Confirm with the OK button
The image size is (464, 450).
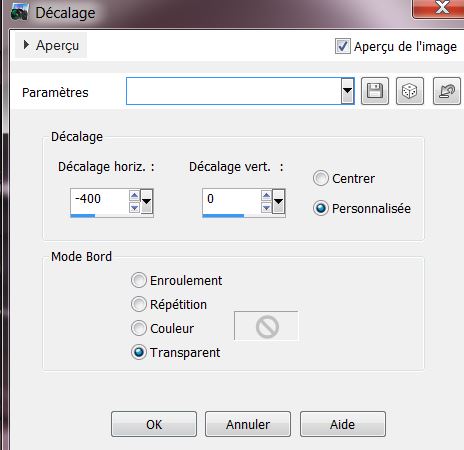154,424
